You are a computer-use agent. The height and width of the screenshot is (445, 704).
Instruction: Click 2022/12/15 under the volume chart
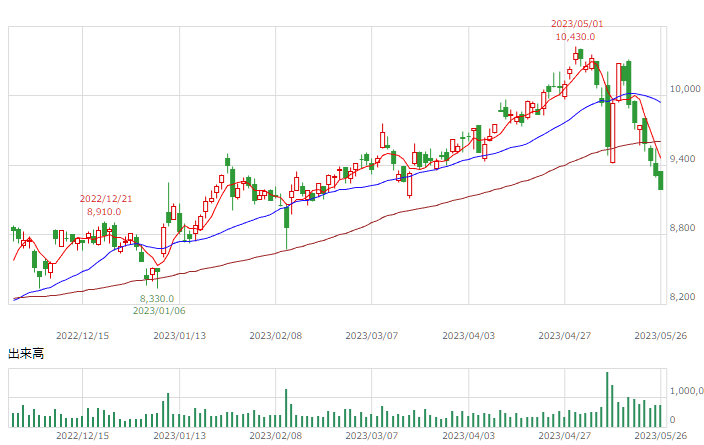[x=82, y=436]
